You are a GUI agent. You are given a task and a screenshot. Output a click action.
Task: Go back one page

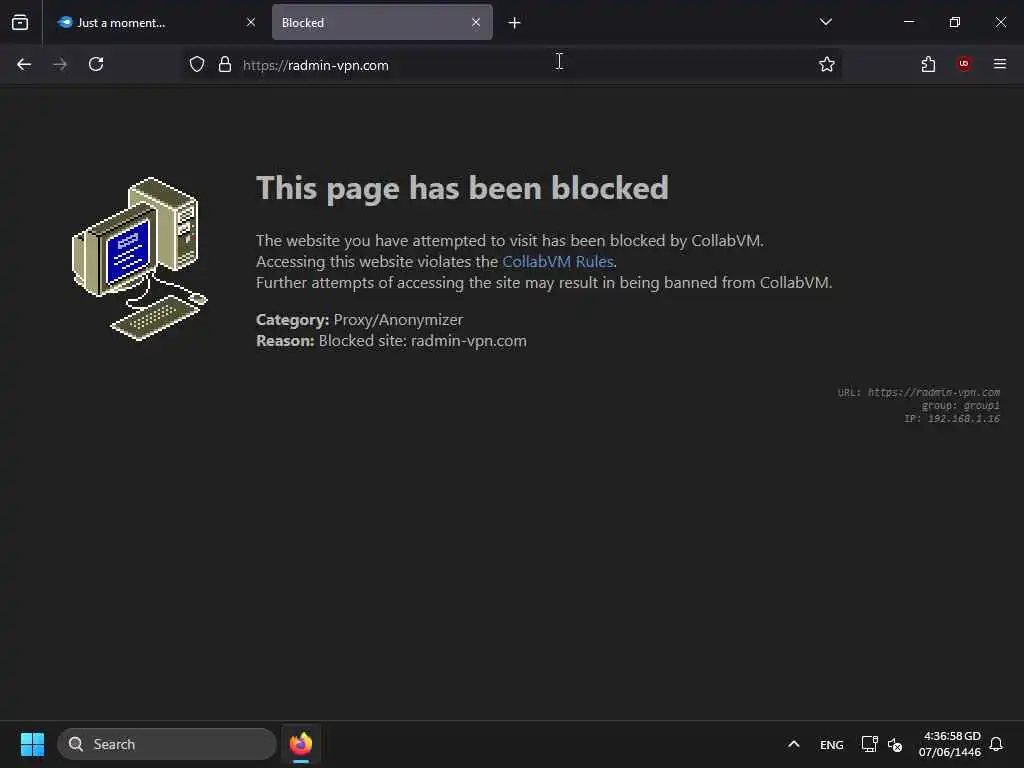tap(24, 64)
